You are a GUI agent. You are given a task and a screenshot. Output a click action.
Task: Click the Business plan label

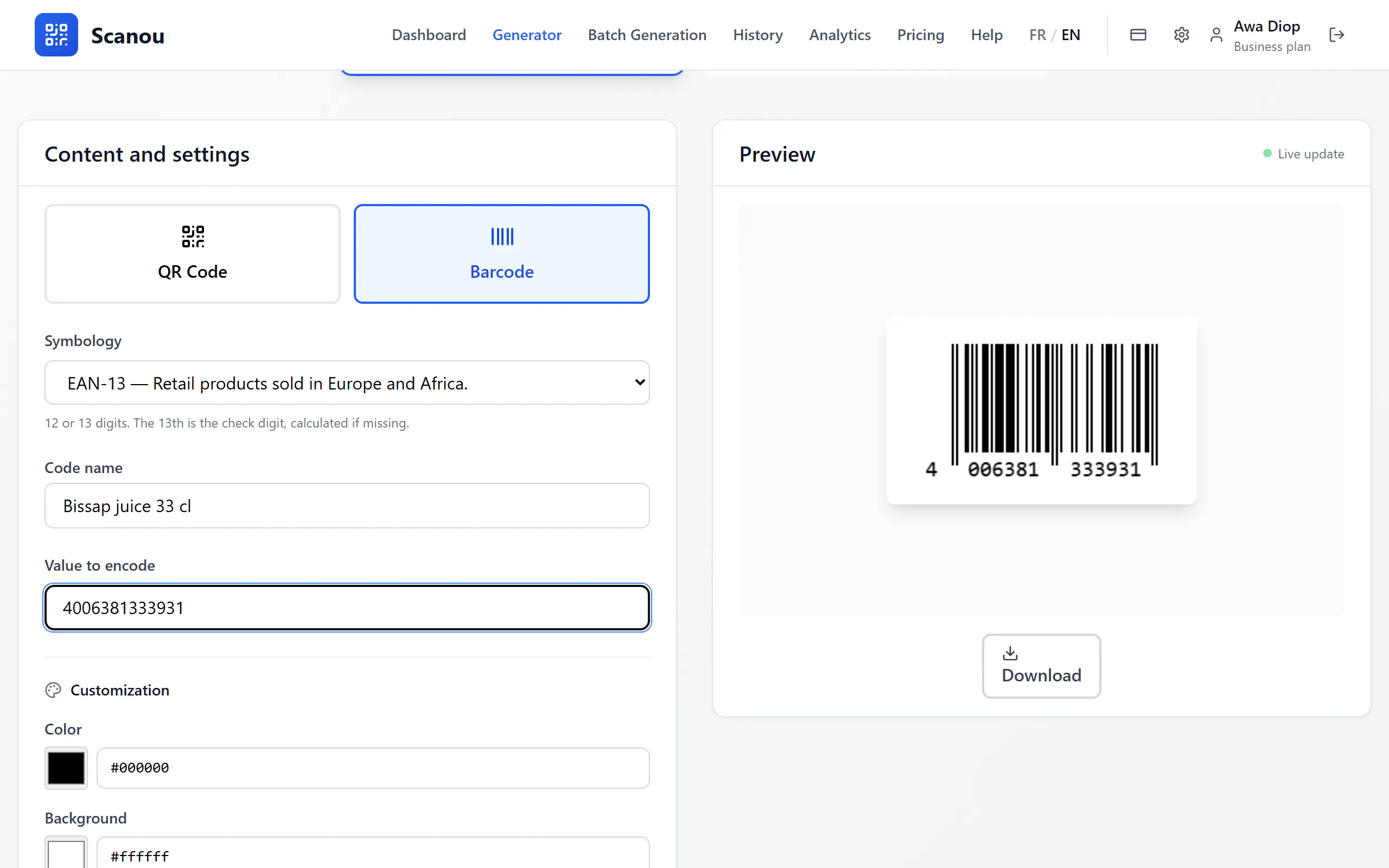pos(1272,47)
